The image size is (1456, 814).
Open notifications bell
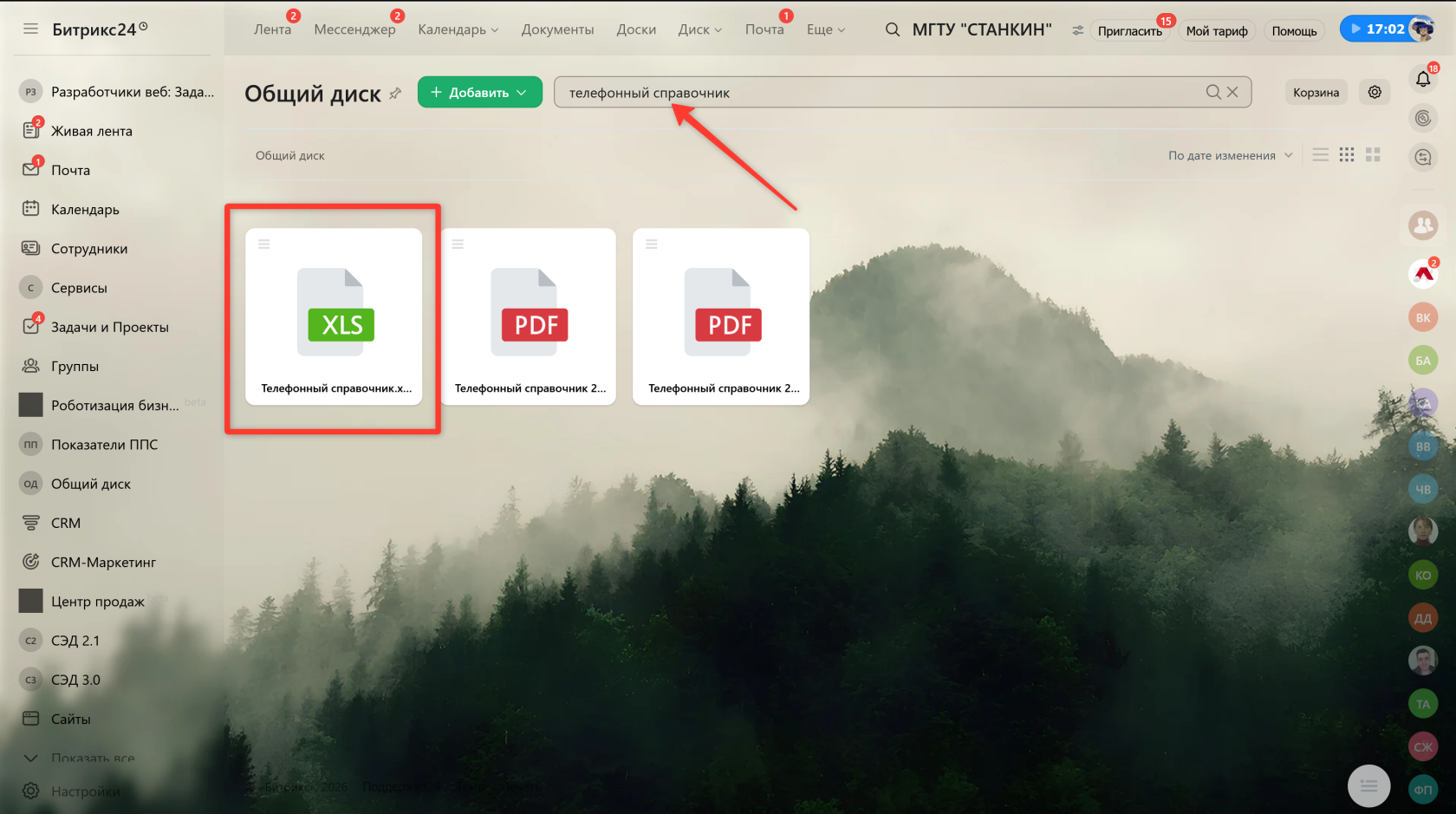point(1423,80)
